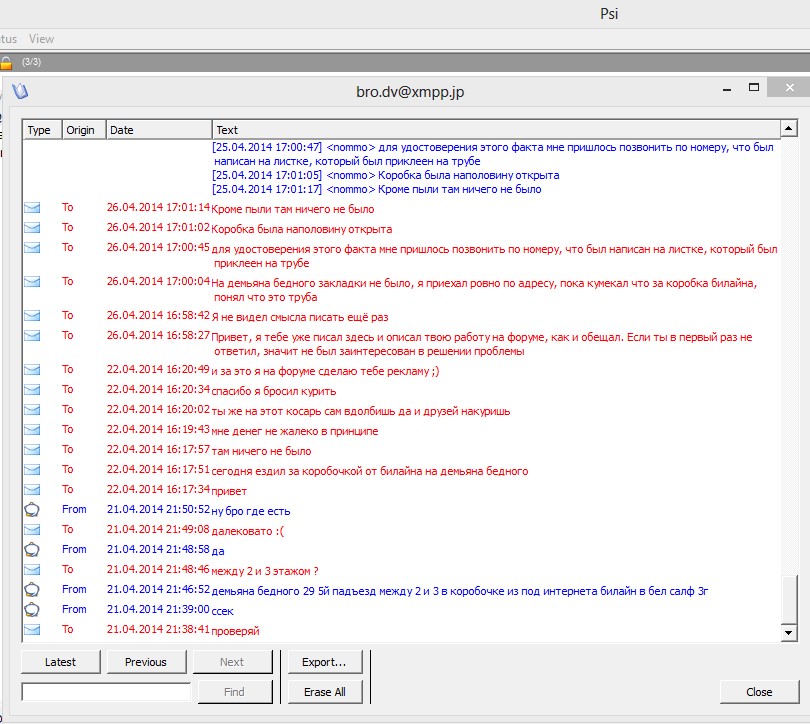This screenshot has width=810, height=724.
Task: Sort history by Date column header
Action: tap(159, 130)
